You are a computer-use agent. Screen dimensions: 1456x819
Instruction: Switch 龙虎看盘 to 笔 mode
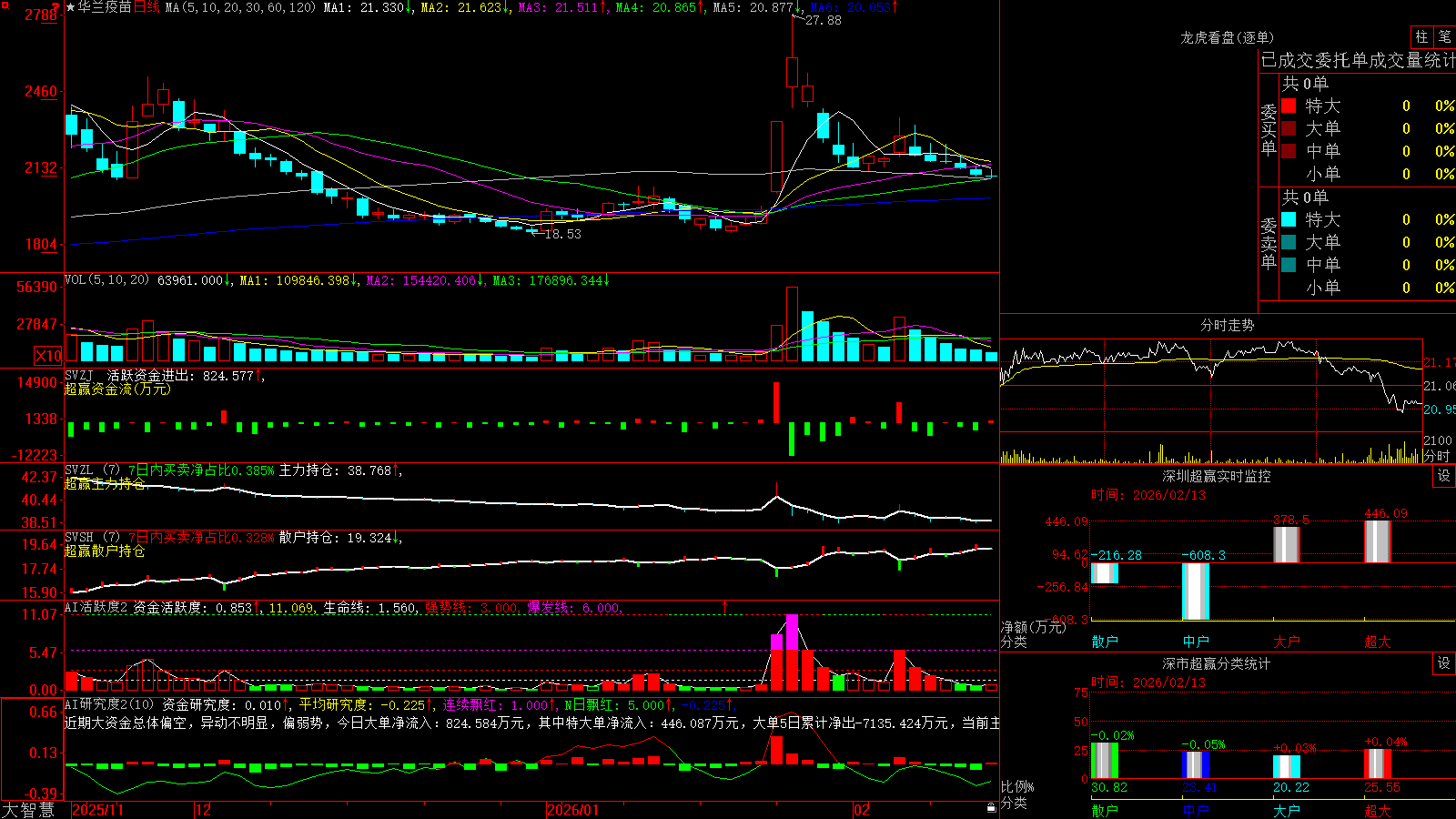pyautogui.click(x=1444, y=36)
